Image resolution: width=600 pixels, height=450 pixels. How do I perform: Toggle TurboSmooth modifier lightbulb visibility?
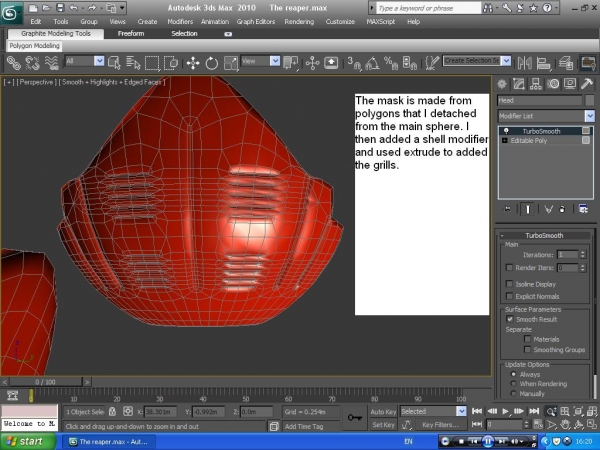pyautogui.click(x=506, y=131)
